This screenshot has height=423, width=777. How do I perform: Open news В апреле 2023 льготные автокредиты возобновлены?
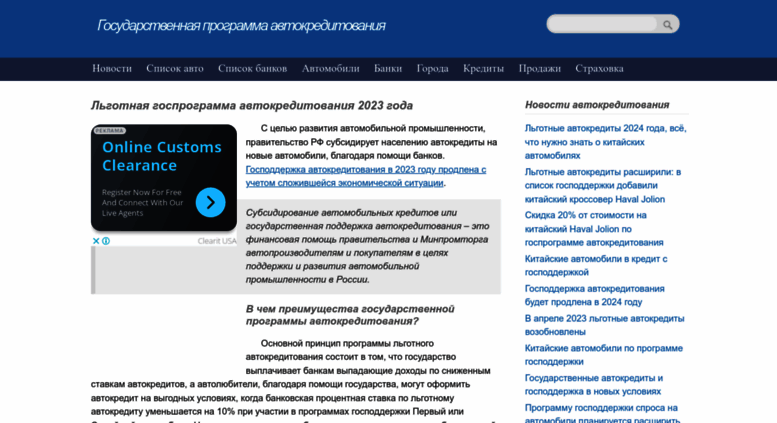[604, 325]
